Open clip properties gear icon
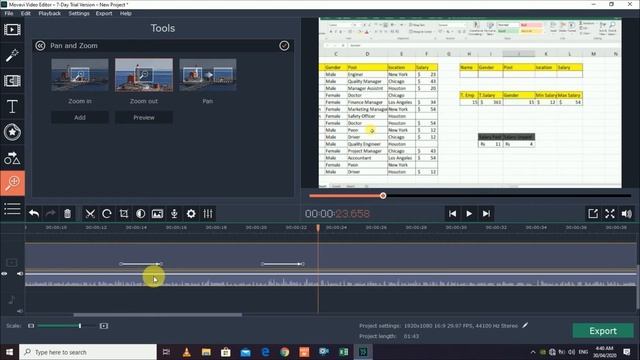 (191, 213)
